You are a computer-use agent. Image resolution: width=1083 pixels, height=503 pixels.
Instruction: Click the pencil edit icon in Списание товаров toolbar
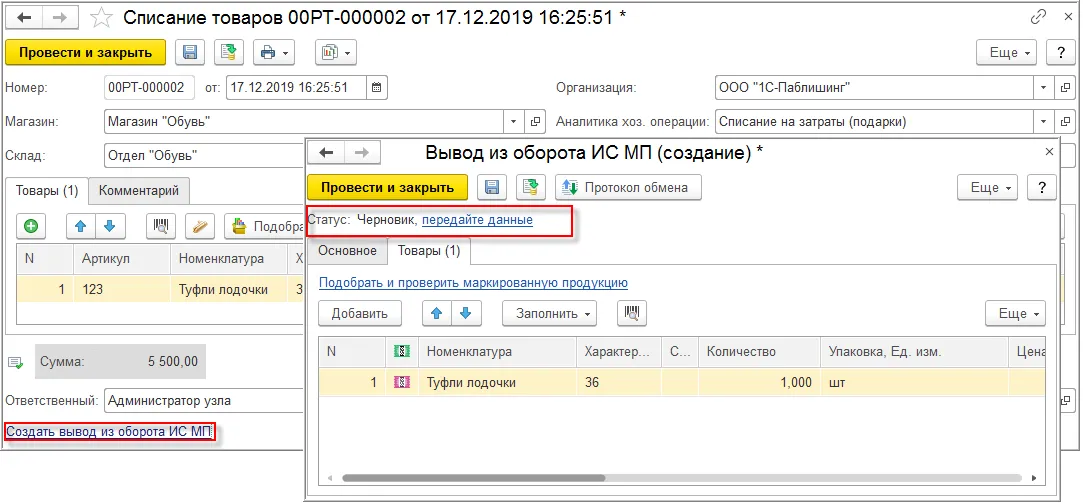click(x=200, y=226)
